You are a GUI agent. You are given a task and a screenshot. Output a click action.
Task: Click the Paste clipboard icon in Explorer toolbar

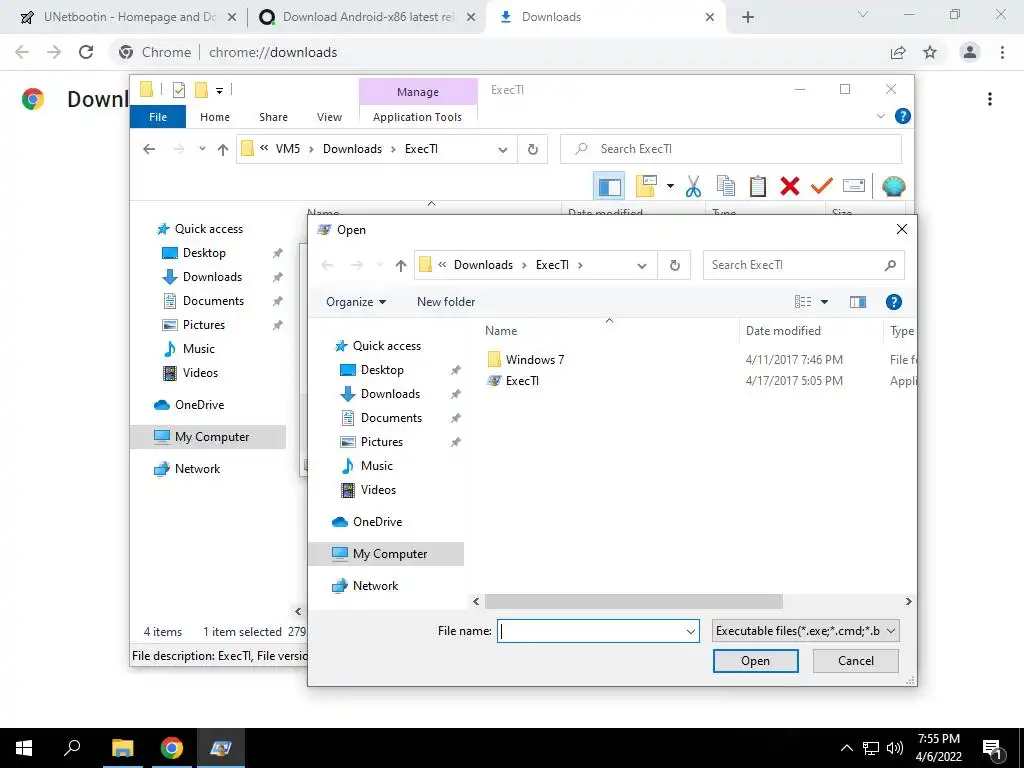(x=758, y=186)
